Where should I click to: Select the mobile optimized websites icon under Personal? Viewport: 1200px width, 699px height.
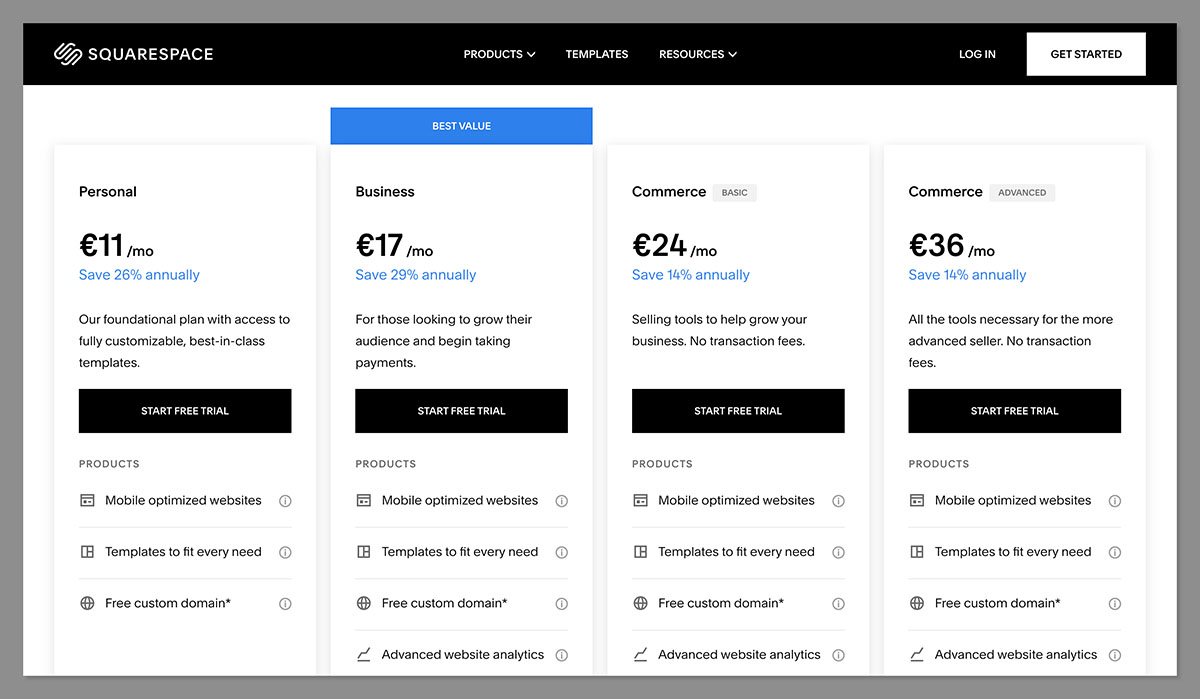coord(88,500)
